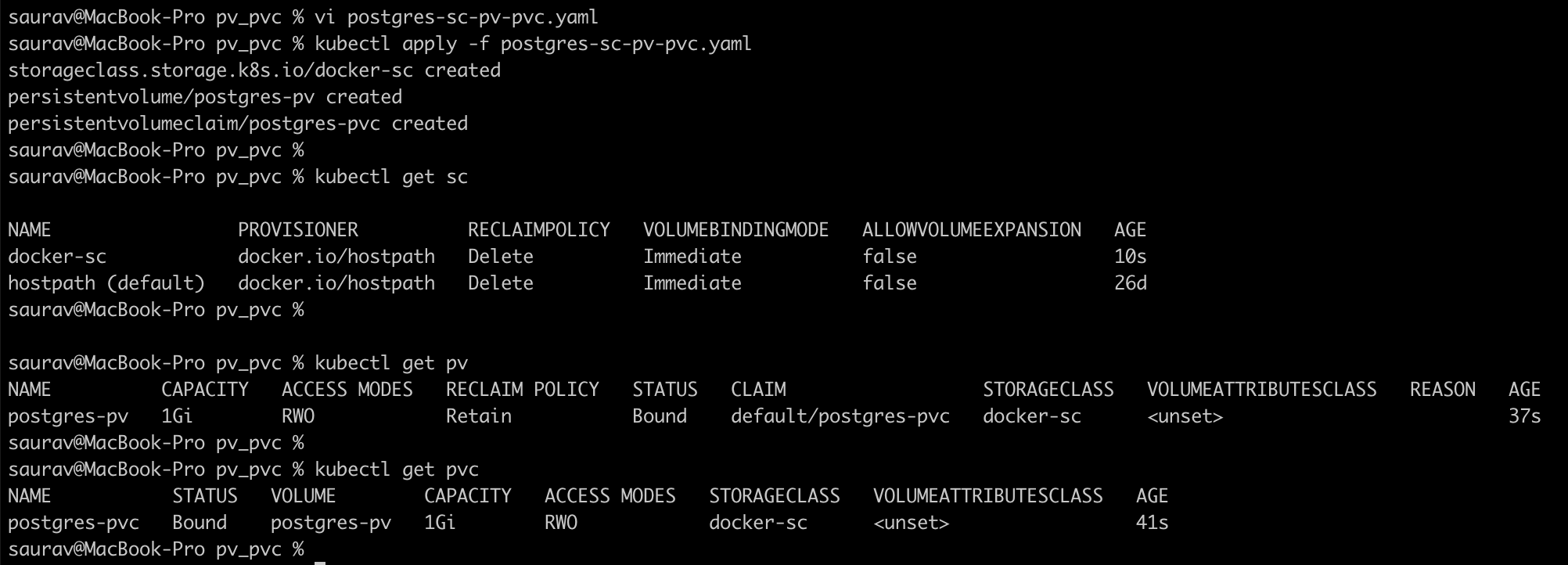Click the kubectl apply -f command line
The height and width of the screenshot is (565, 1568).
533,43
